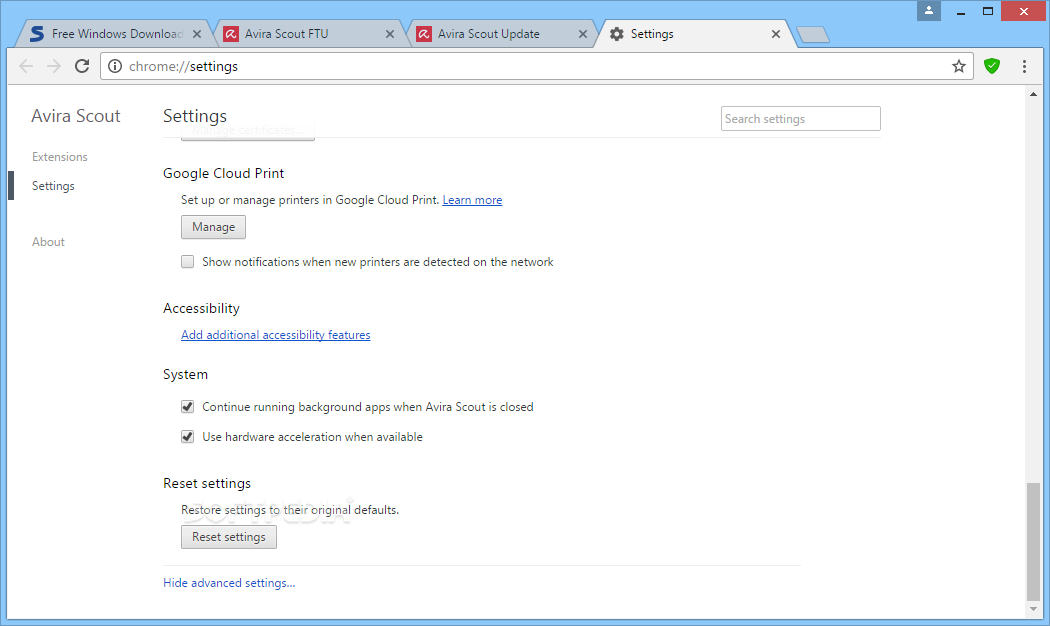Image resolution: width=1050 pixels, height=626 pixels.
Task: Click the chrome://settings address bar
Action: (x=536, y=66)
